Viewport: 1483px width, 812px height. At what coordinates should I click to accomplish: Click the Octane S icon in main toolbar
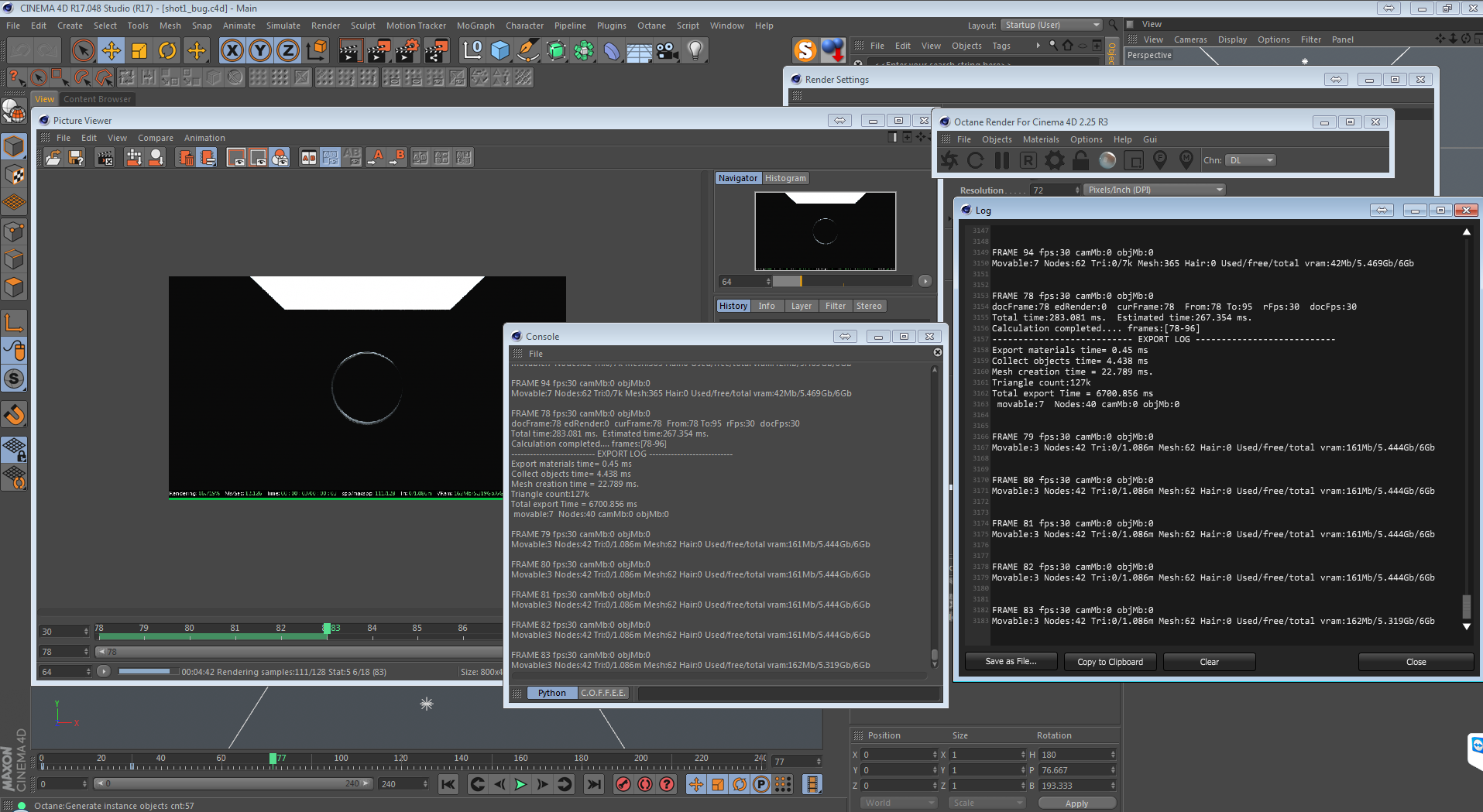(805, 51)
